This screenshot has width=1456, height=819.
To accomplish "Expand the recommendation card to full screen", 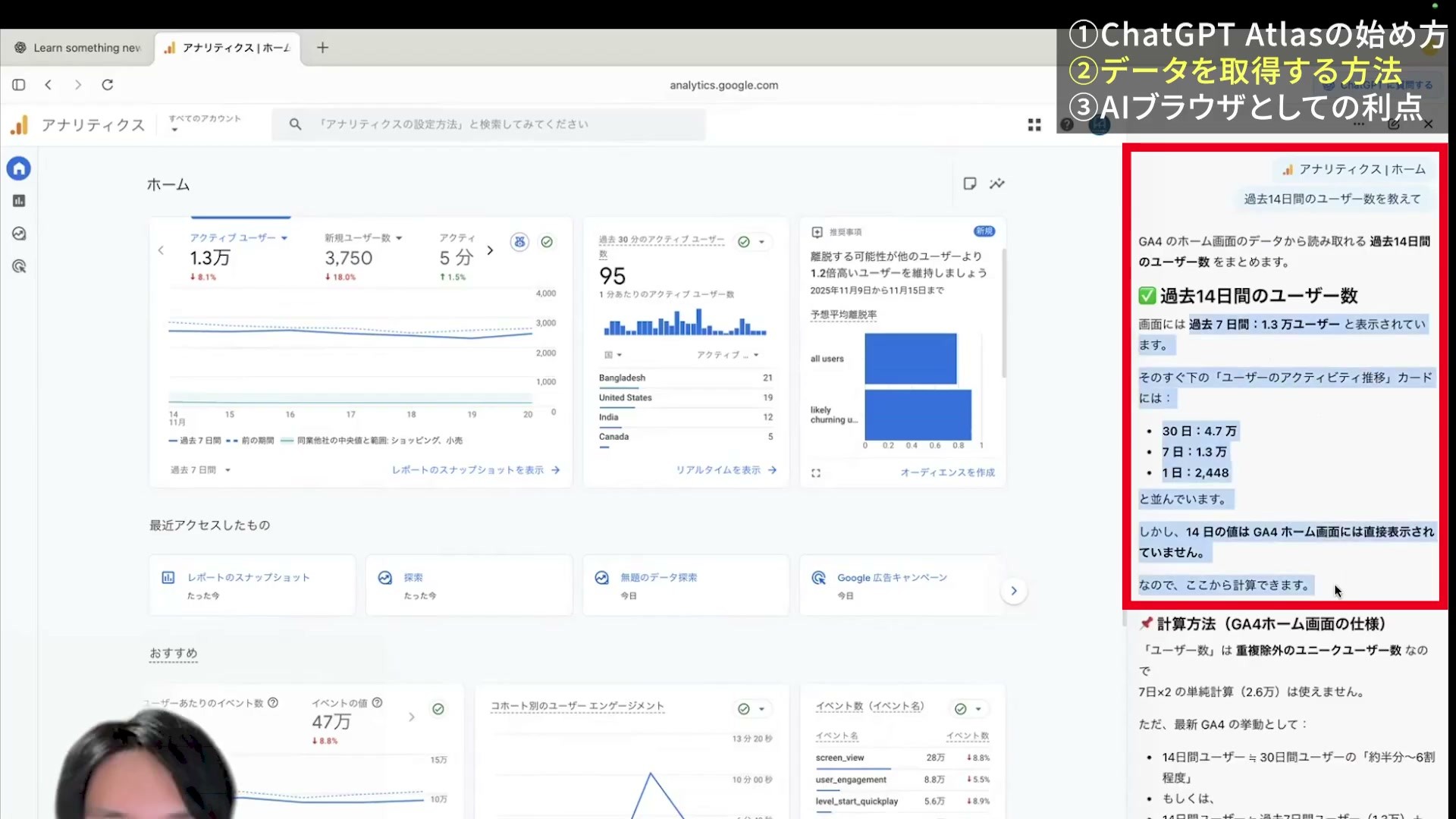I will (816, 473).
